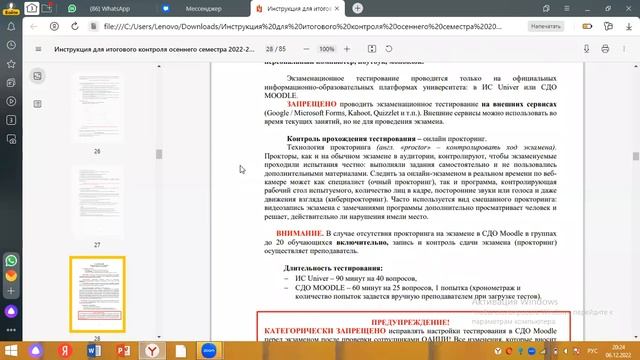
Task: Open history clock icon in sidebar
Action: pyautogui.click(x=11, y=45)
